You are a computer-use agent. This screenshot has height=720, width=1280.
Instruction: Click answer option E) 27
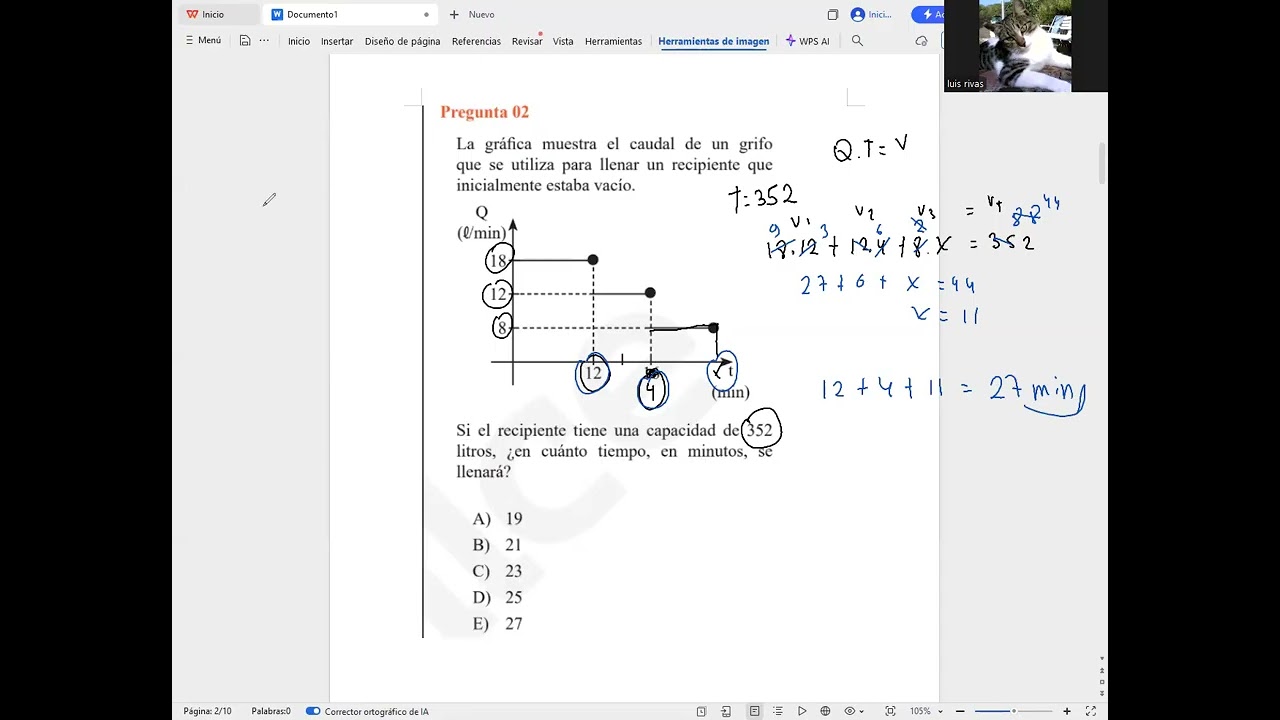coord(497,624)
